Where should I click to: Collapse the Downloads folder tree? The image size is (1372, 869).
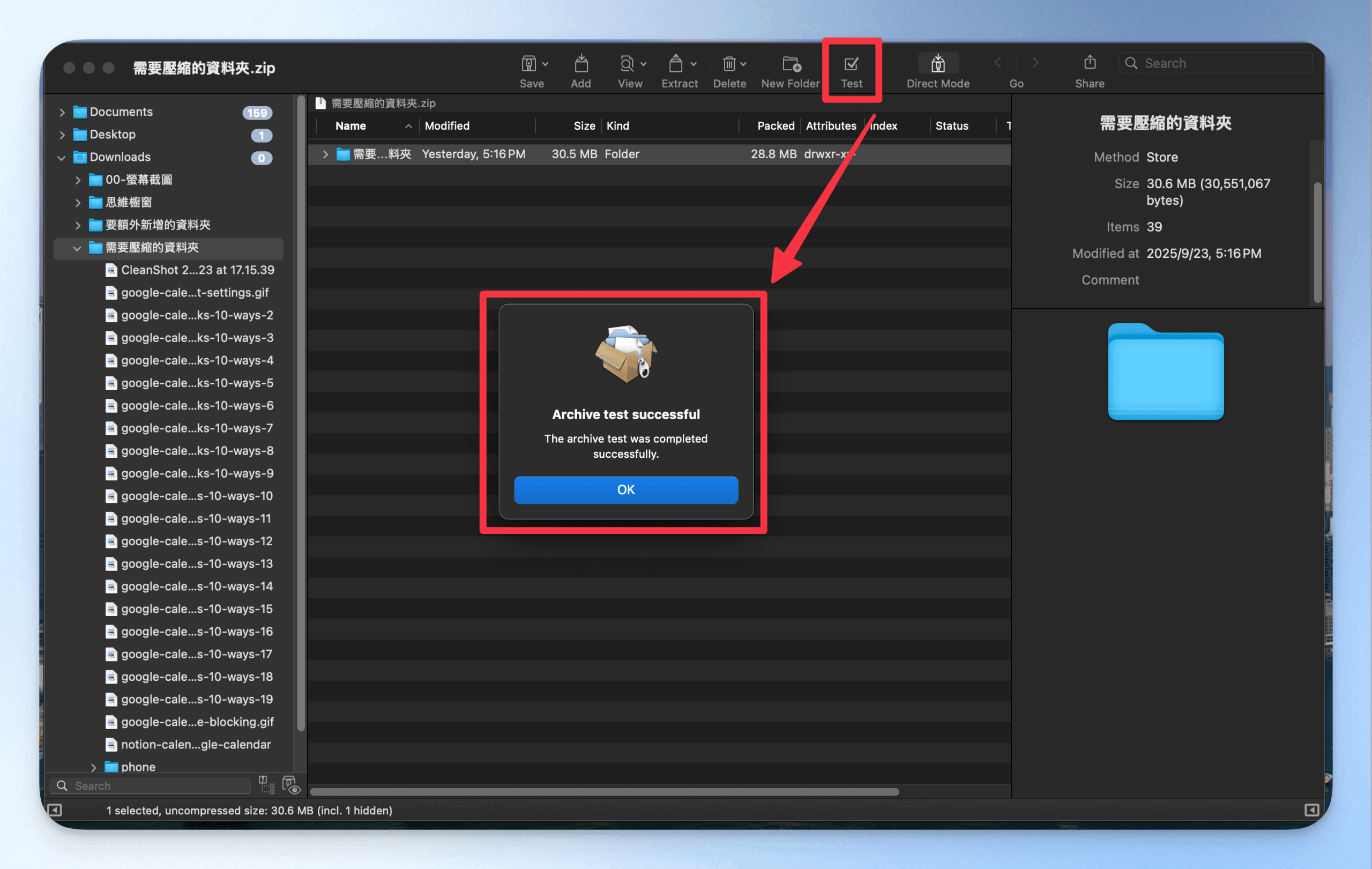point(62,157)
